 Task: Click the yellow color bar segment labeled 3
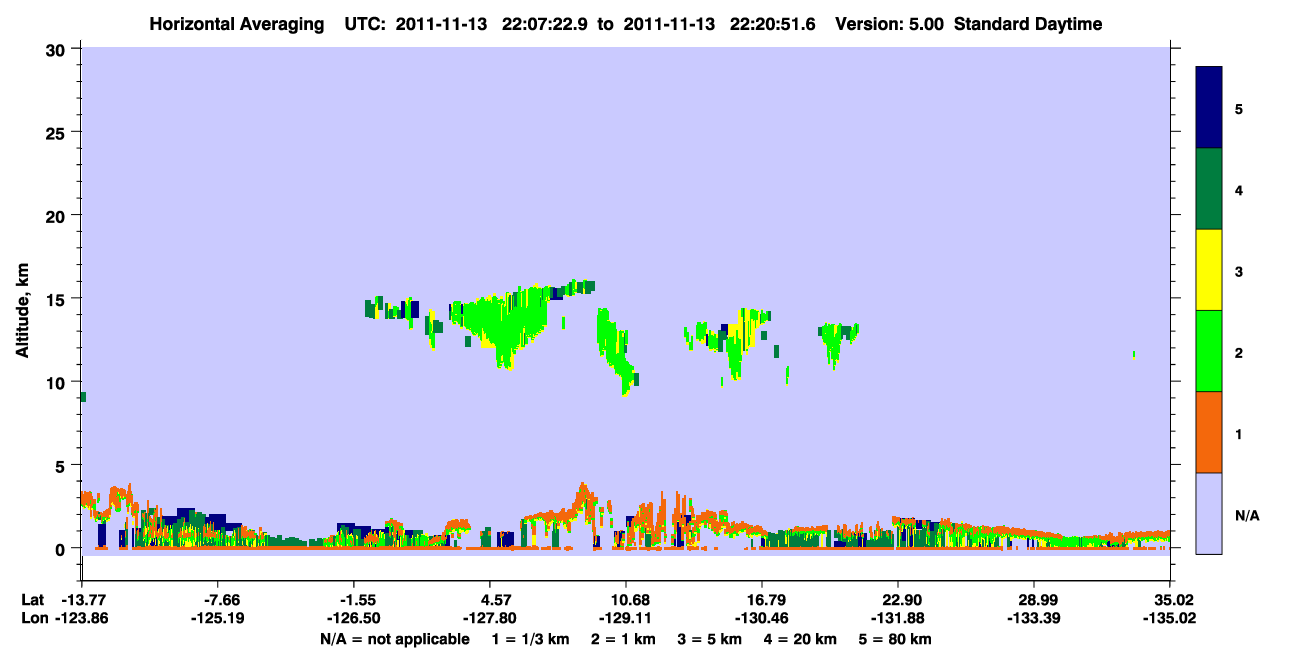pos(1209,270)
